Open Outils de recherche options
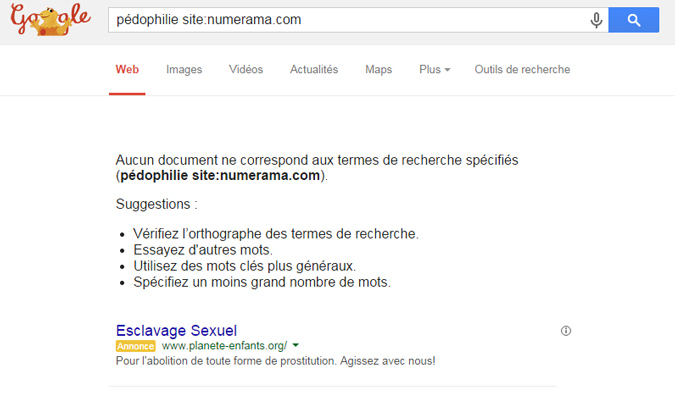Image resolution: width=675 pixels, height=393 pixels. click(522, 69)
